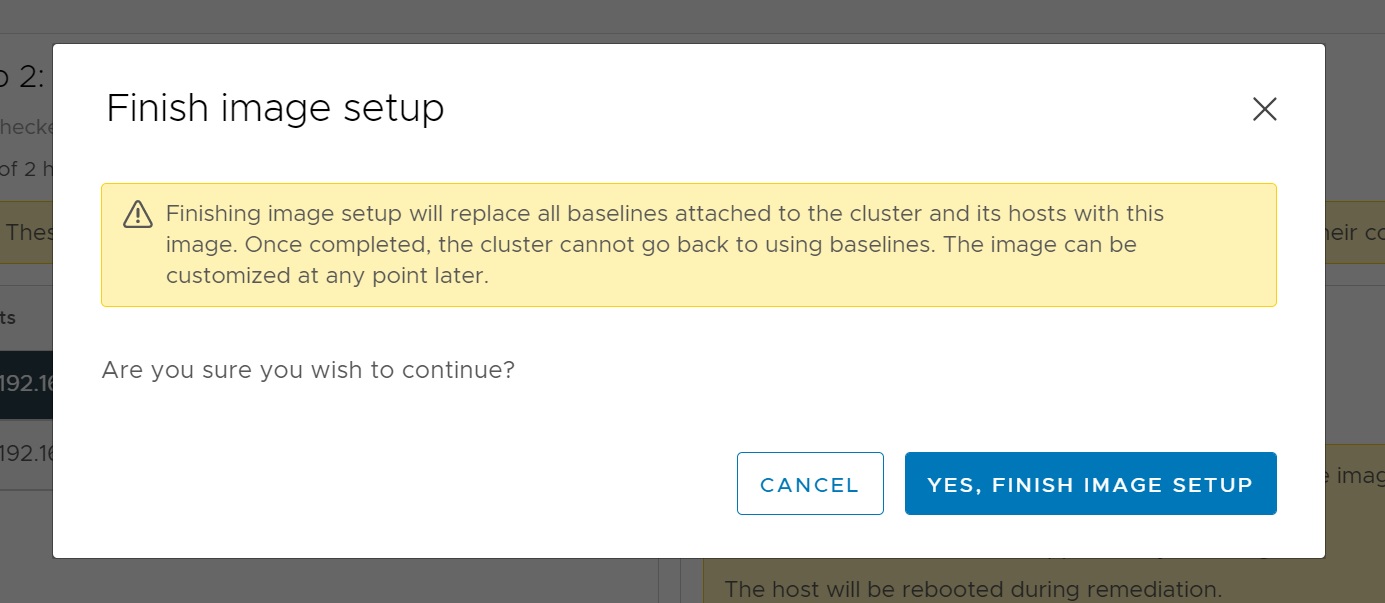Click the panel divider below the dialog
Image resolution: width=1385 pixels, height=603 pixels.
pyautogui.click(x=669, y=581)
